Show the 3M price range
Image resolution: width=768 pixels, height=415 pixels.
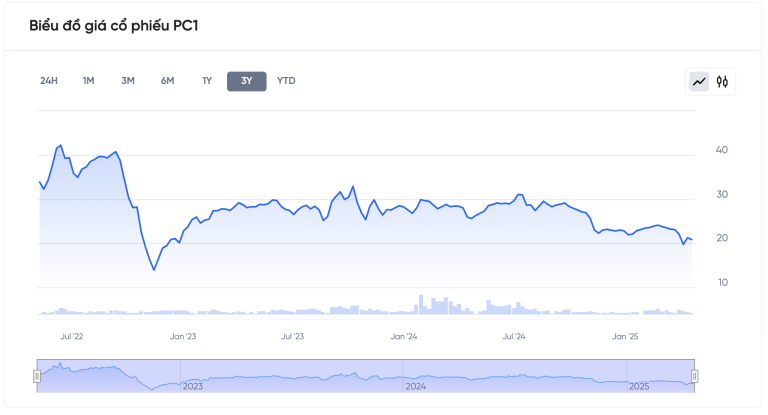point(128,81)
